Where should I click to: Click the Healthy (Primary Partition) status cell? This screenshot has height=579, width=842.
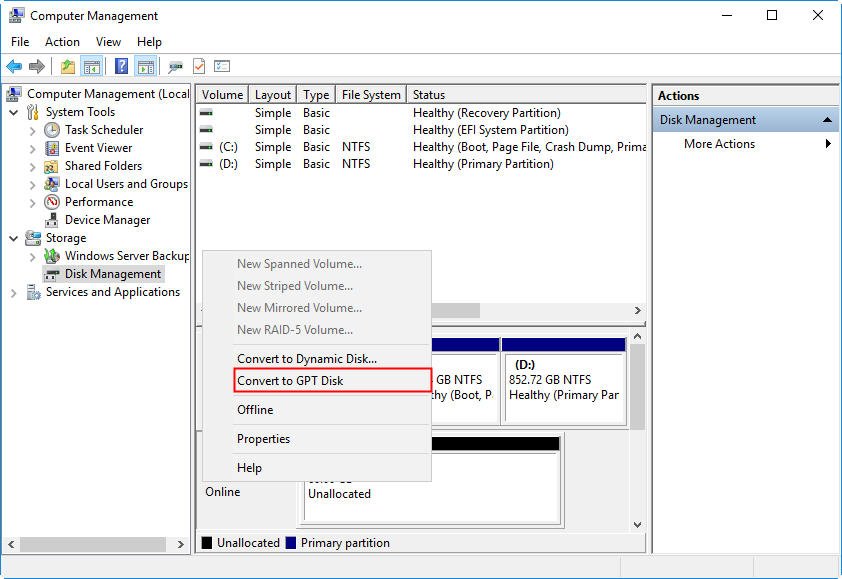click(x=483, y=164)
